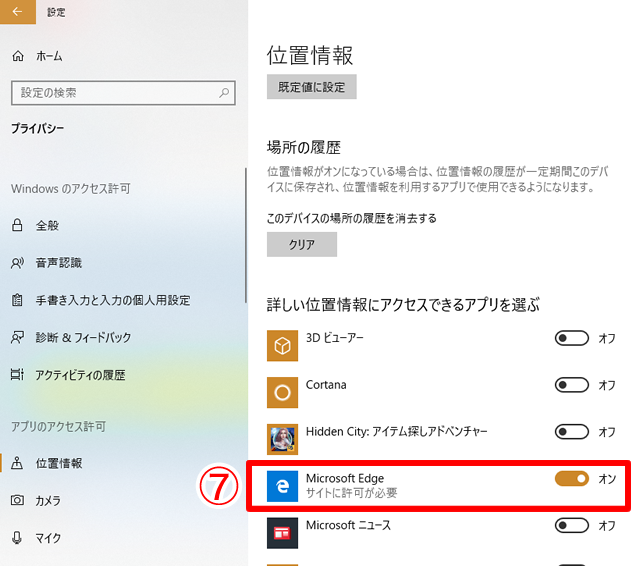Image resolution: width=640 pixels, height=566 pixels.
Task: Turn off location for Microsoft Edge
Action: point(571,479)
